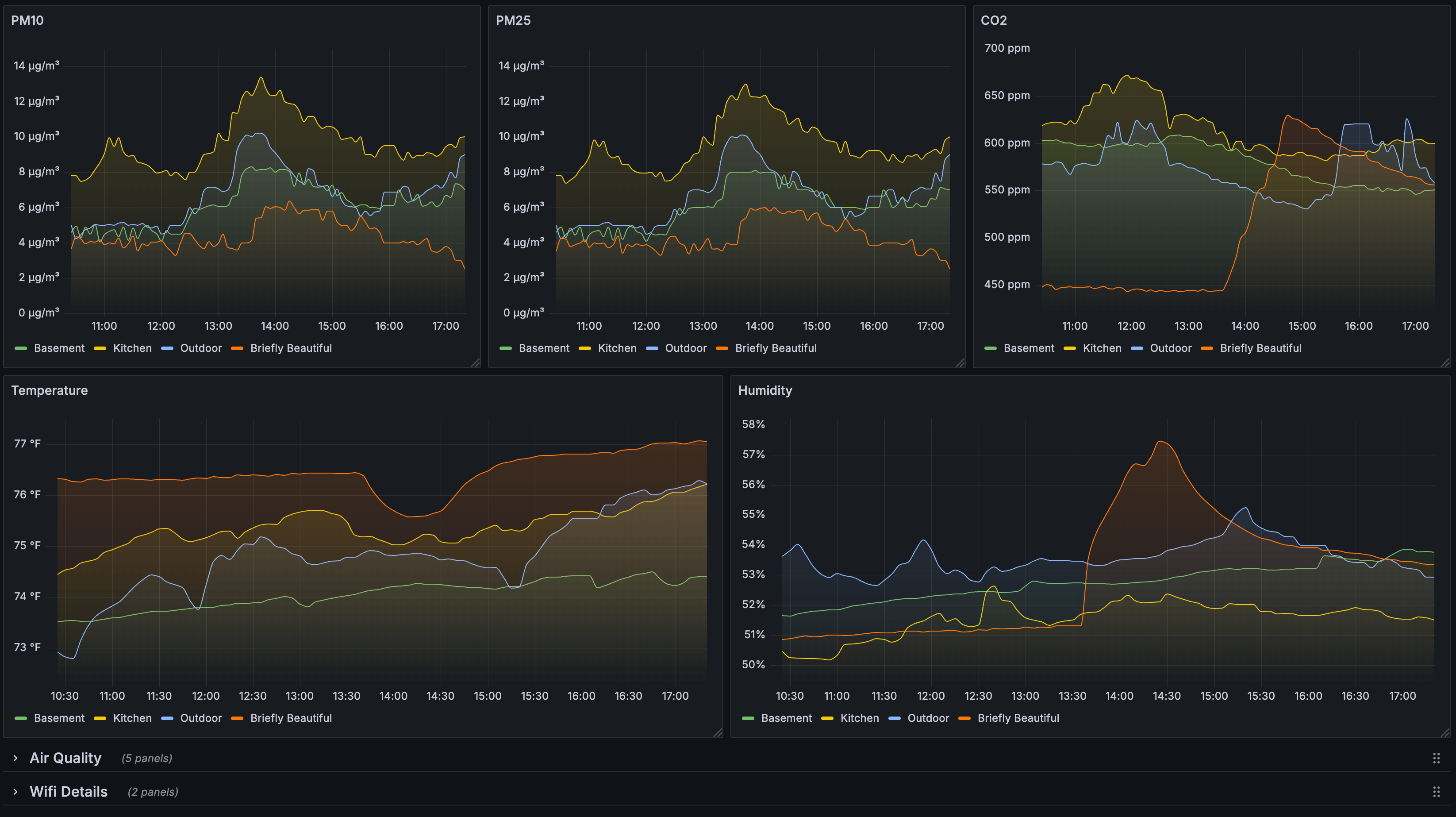Click CO2 panel resize corner handle
The height and width of the screenshot is (817, 1456).
[x=1445, y=363]
